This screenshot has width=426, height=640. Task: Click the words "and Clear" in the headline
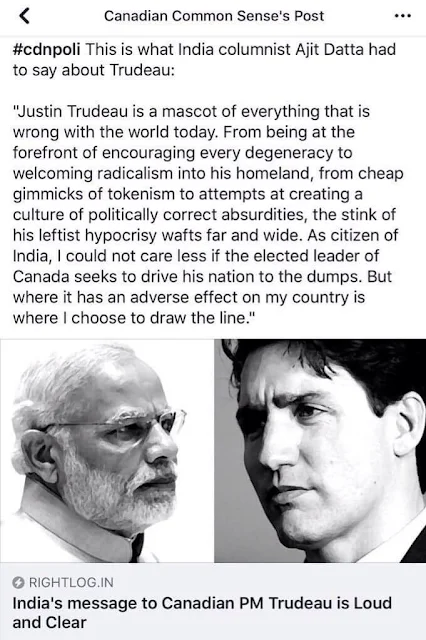pos(49,623)
